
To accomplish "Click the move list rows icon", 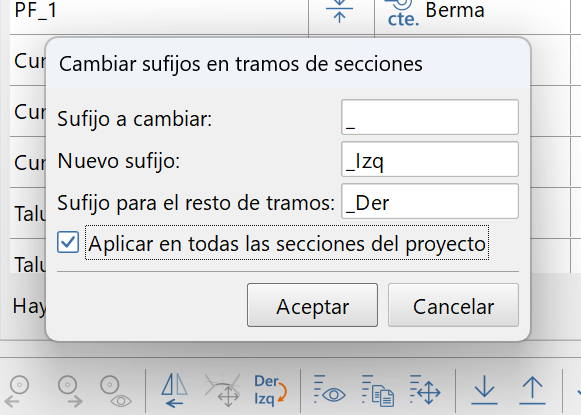I will 425,390.
